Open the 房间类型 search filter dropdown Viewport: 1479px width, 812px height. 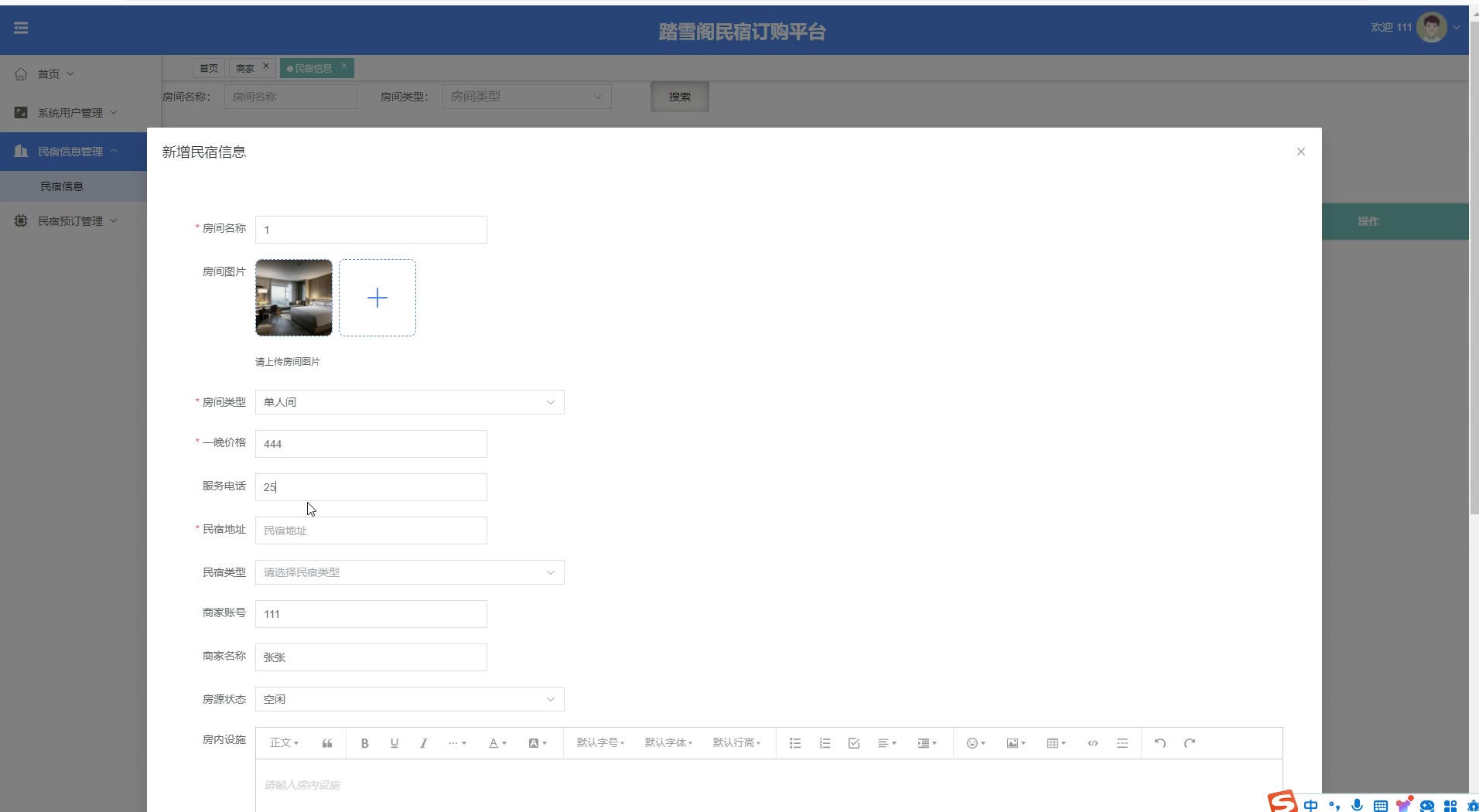527,97
